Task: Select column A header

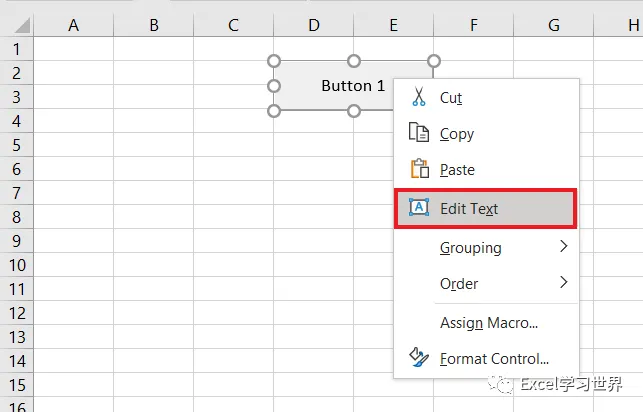Action: (73, 25)
